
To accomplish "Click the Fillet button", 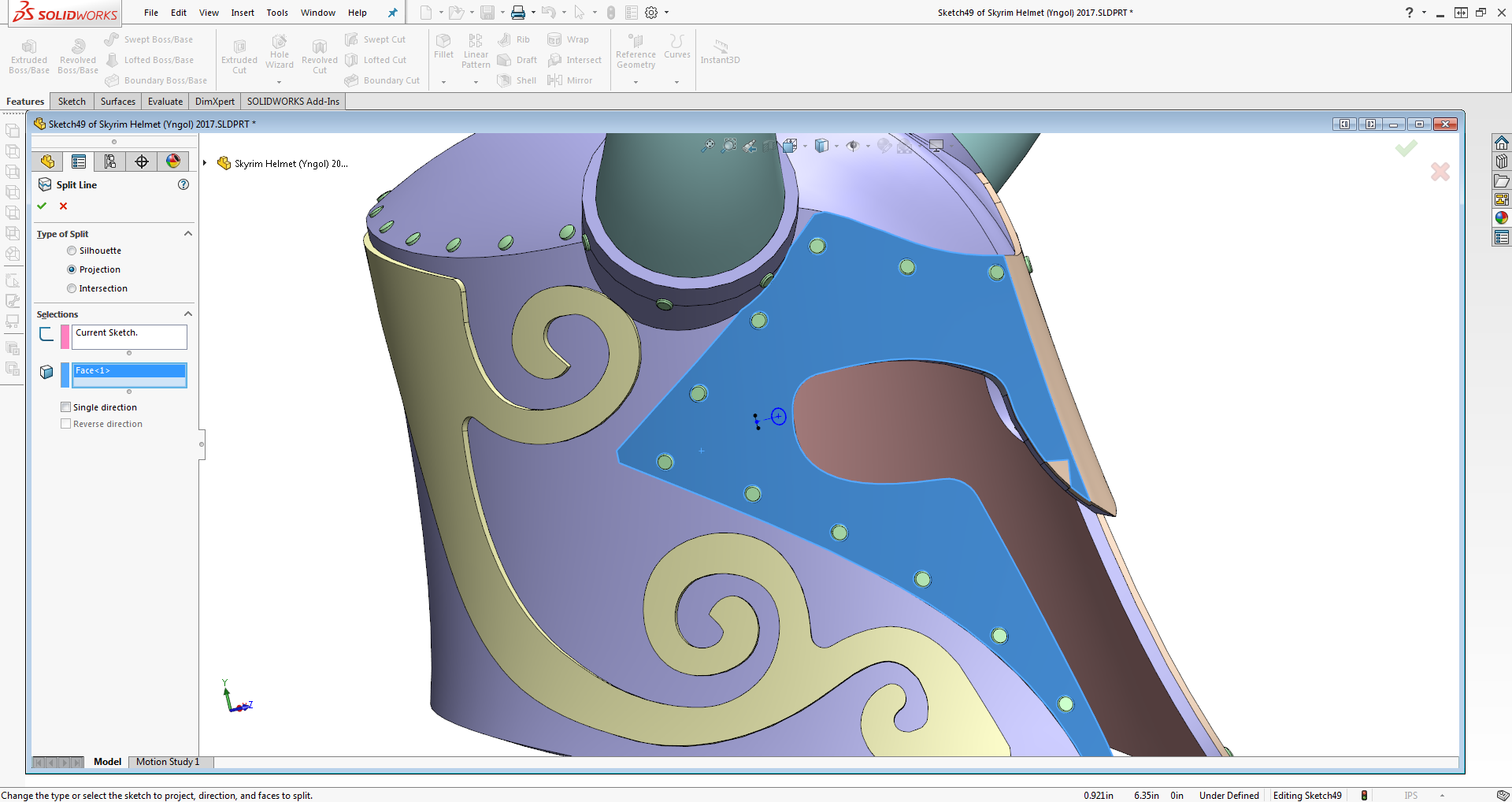I will pos(443,46).
